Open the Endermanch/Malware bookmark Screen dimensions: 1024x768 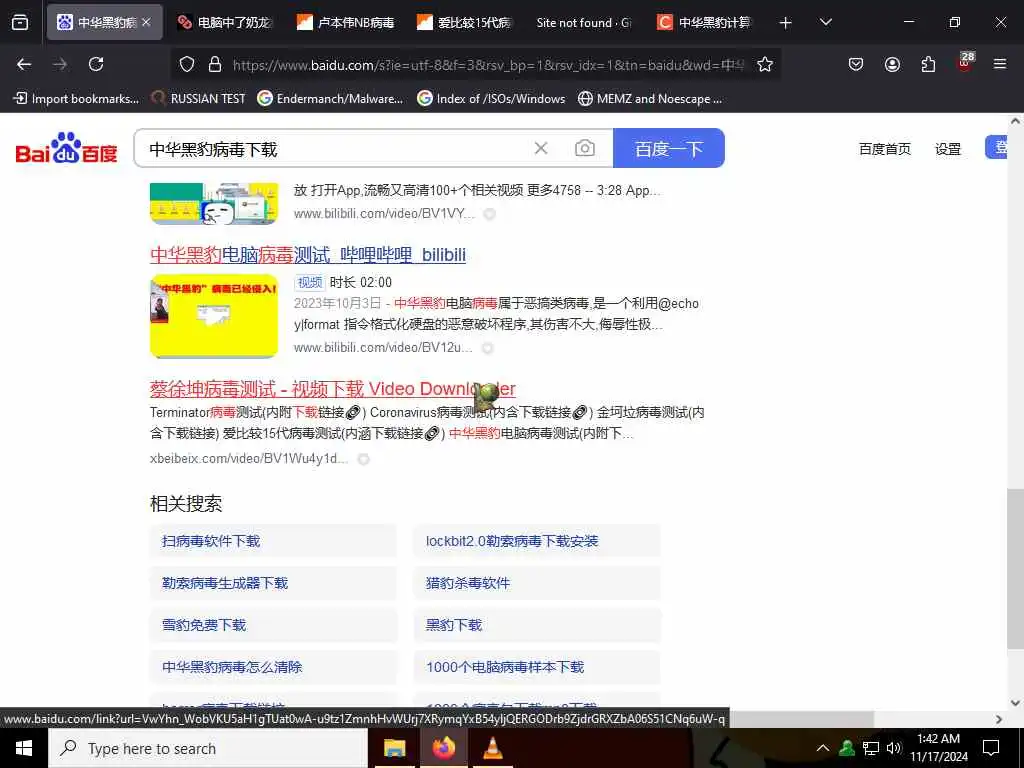tap(330, 99)
